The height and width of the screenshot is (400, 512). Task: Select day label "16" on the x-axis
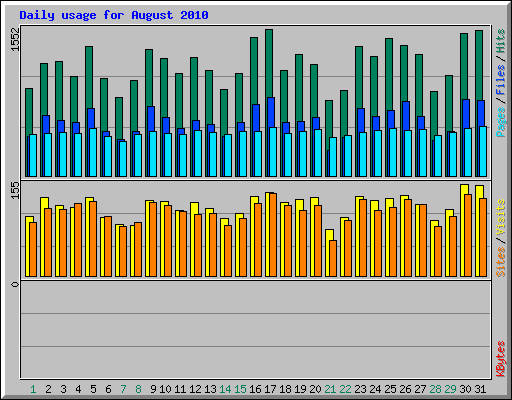(x=255, y=389)
